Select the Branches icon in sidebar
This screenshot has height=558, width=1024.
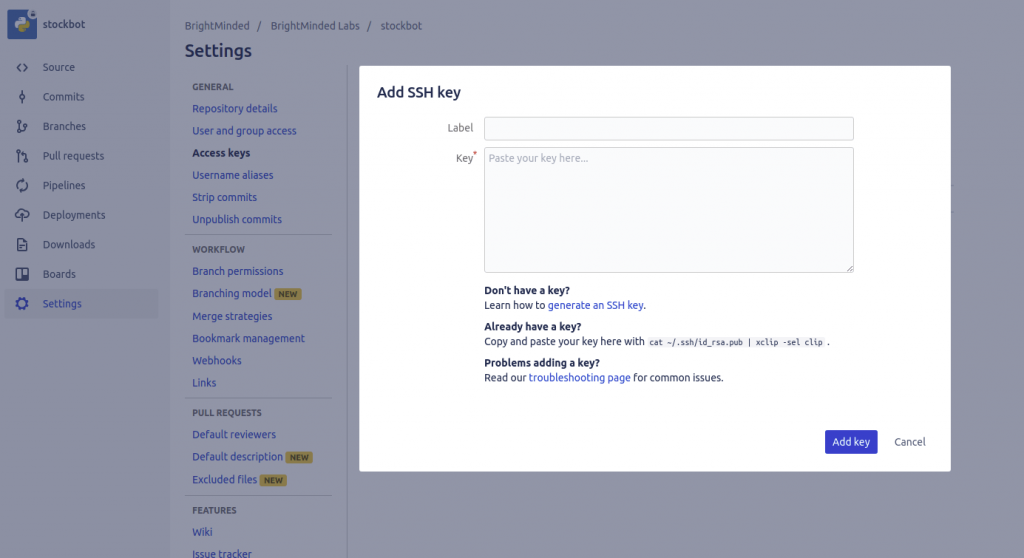[22, 127]
